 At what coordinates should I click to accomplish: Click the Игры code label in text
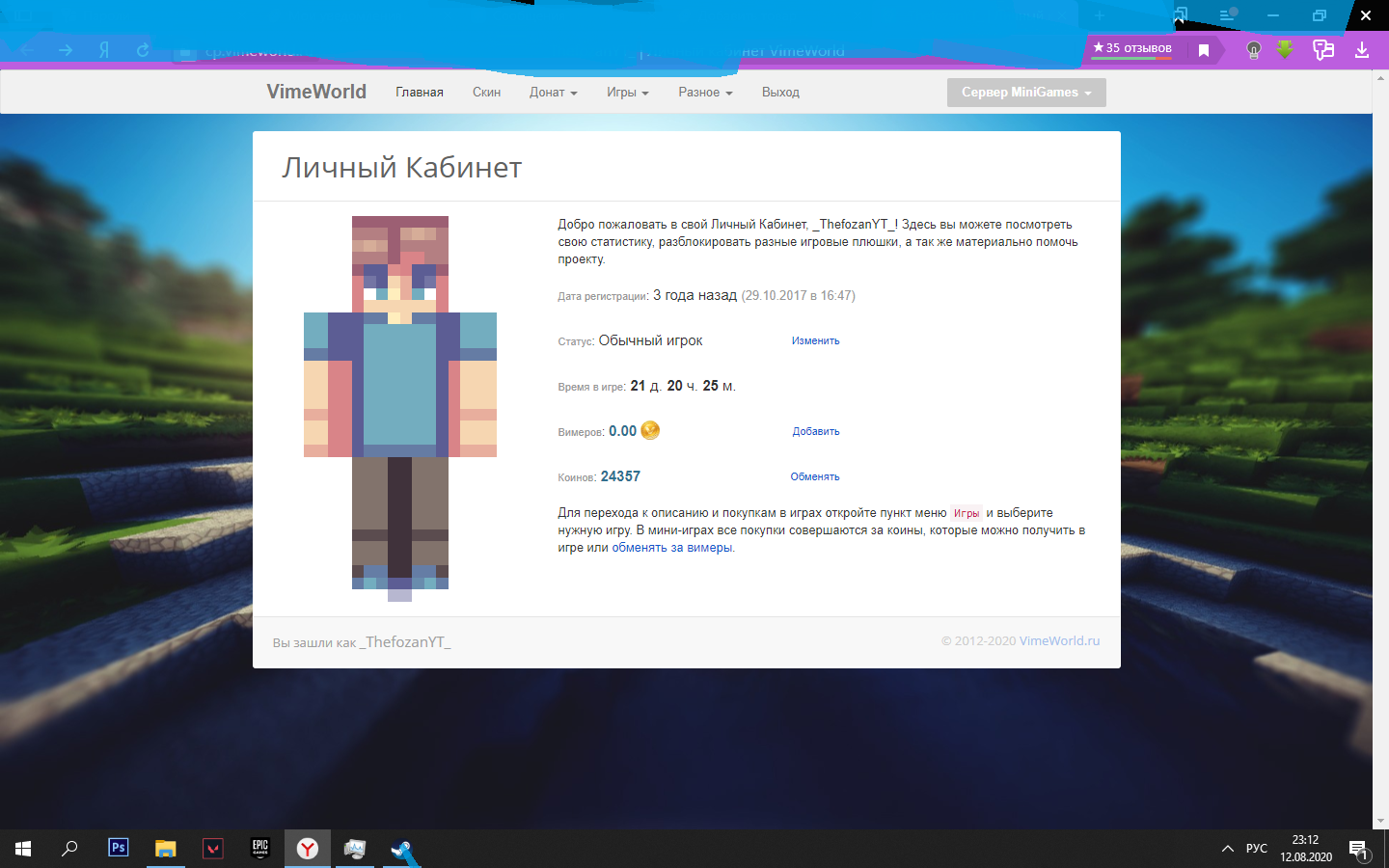pos(967,513)
